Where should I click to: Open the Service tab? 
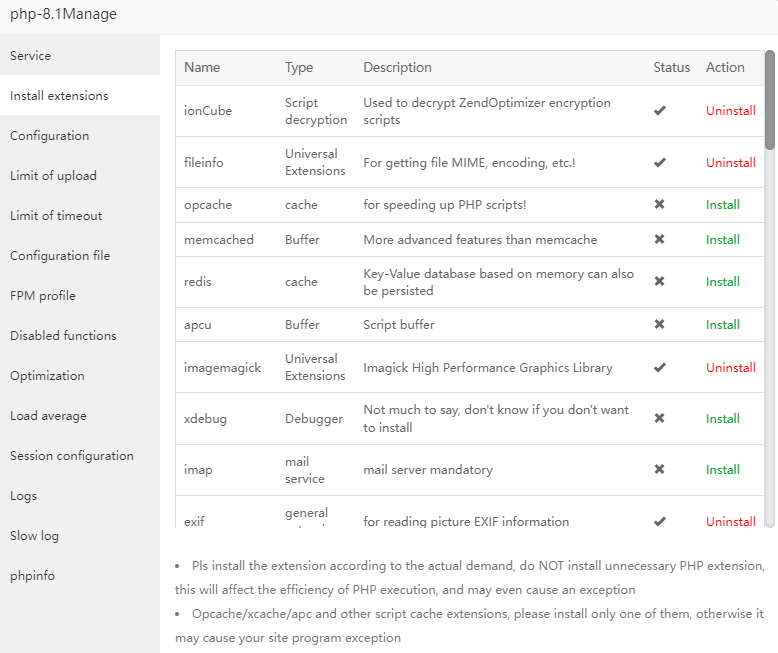(x=31, y=56)
